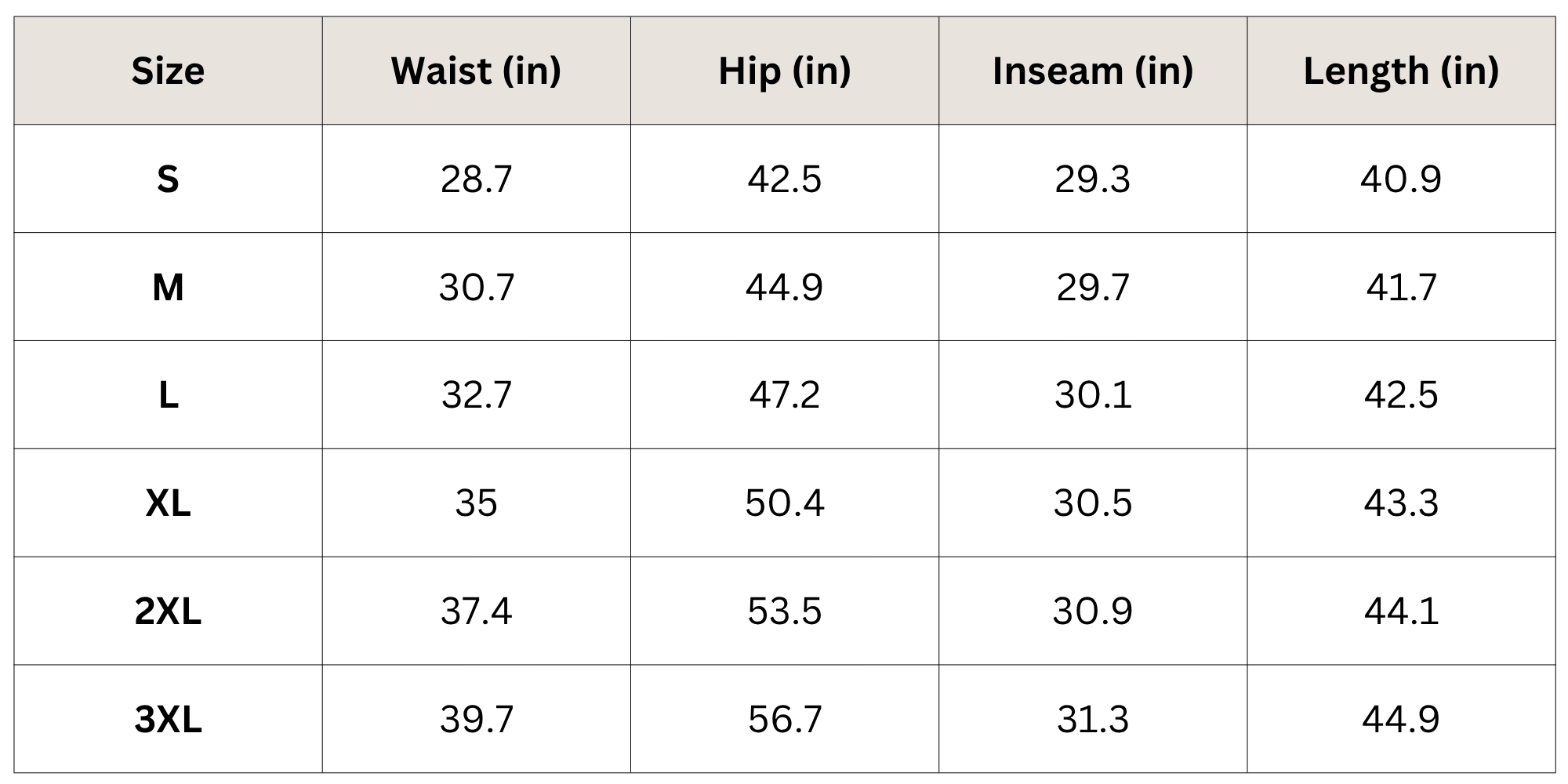
Task: Click the 37.4 waist value for 2XL
Action: 476,611
